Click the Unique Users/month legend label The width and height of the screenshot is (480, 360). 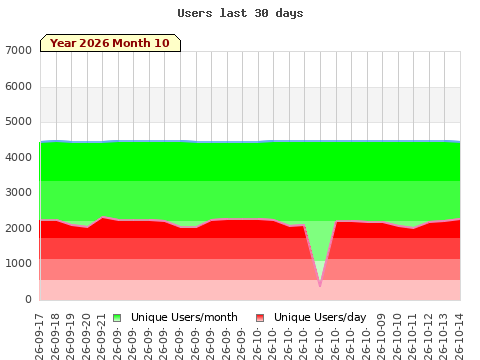coord(184,317)
